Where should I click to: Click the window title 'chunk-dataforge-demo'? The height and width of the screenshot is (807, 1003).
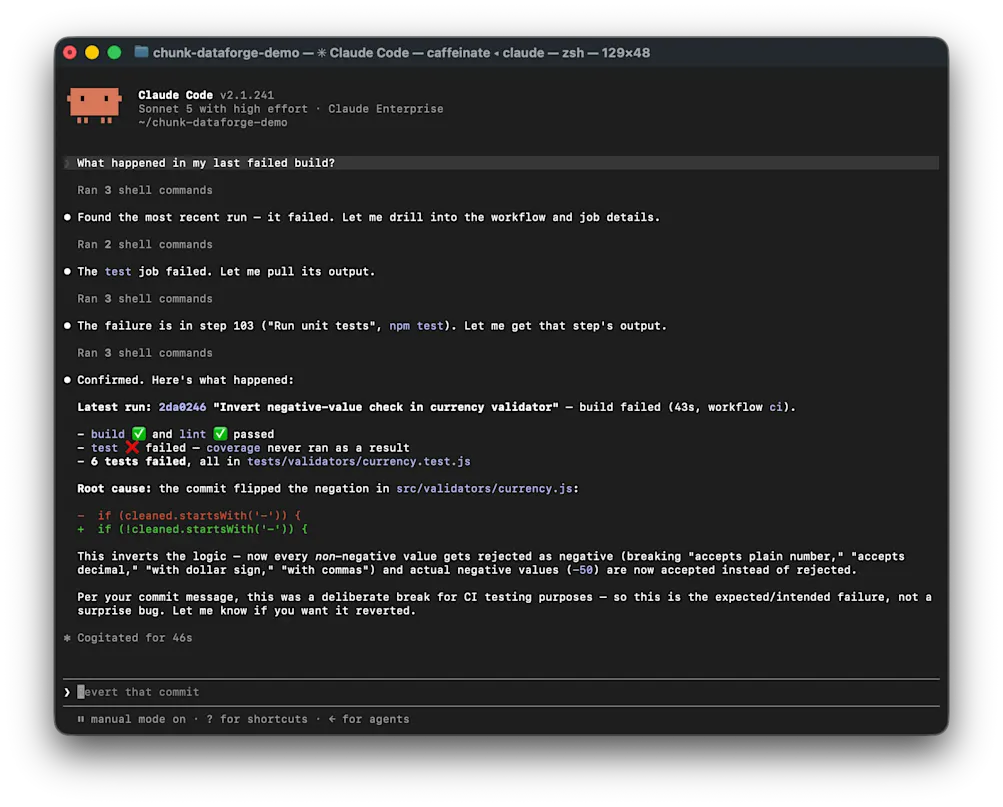(226, 52)
